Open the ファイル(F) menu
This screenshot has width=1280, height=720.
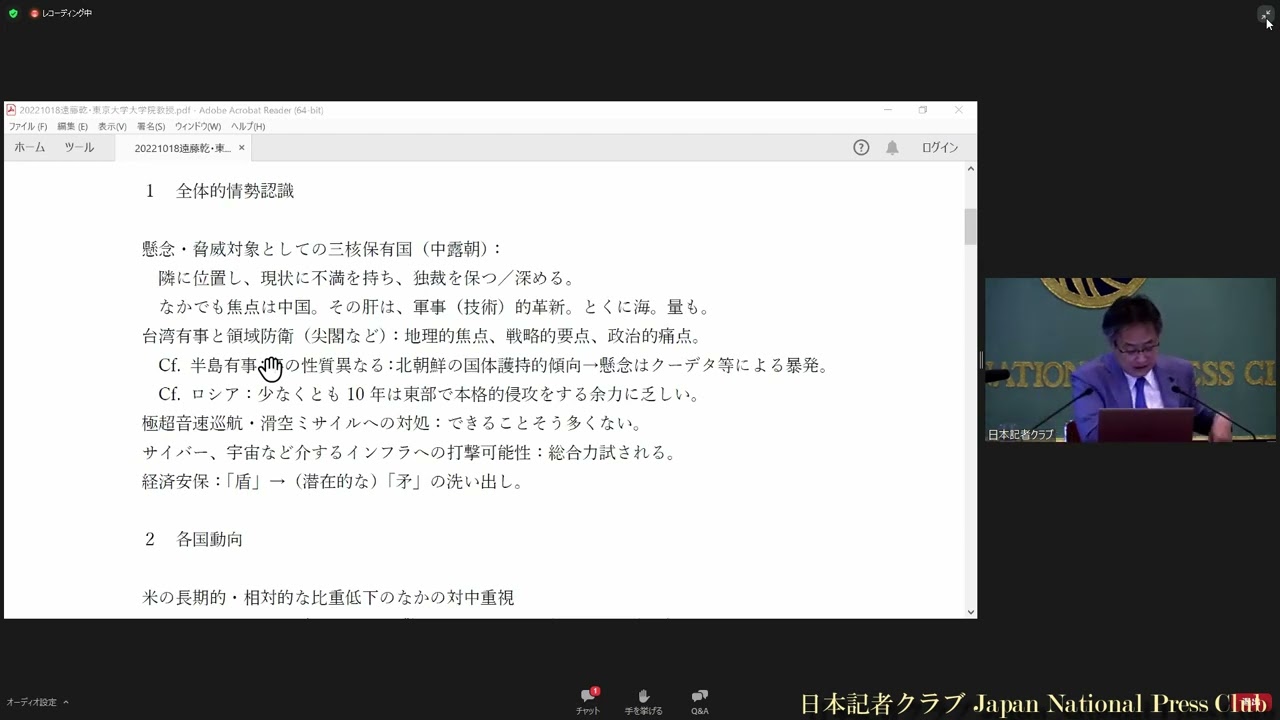(x=28, y=127)
